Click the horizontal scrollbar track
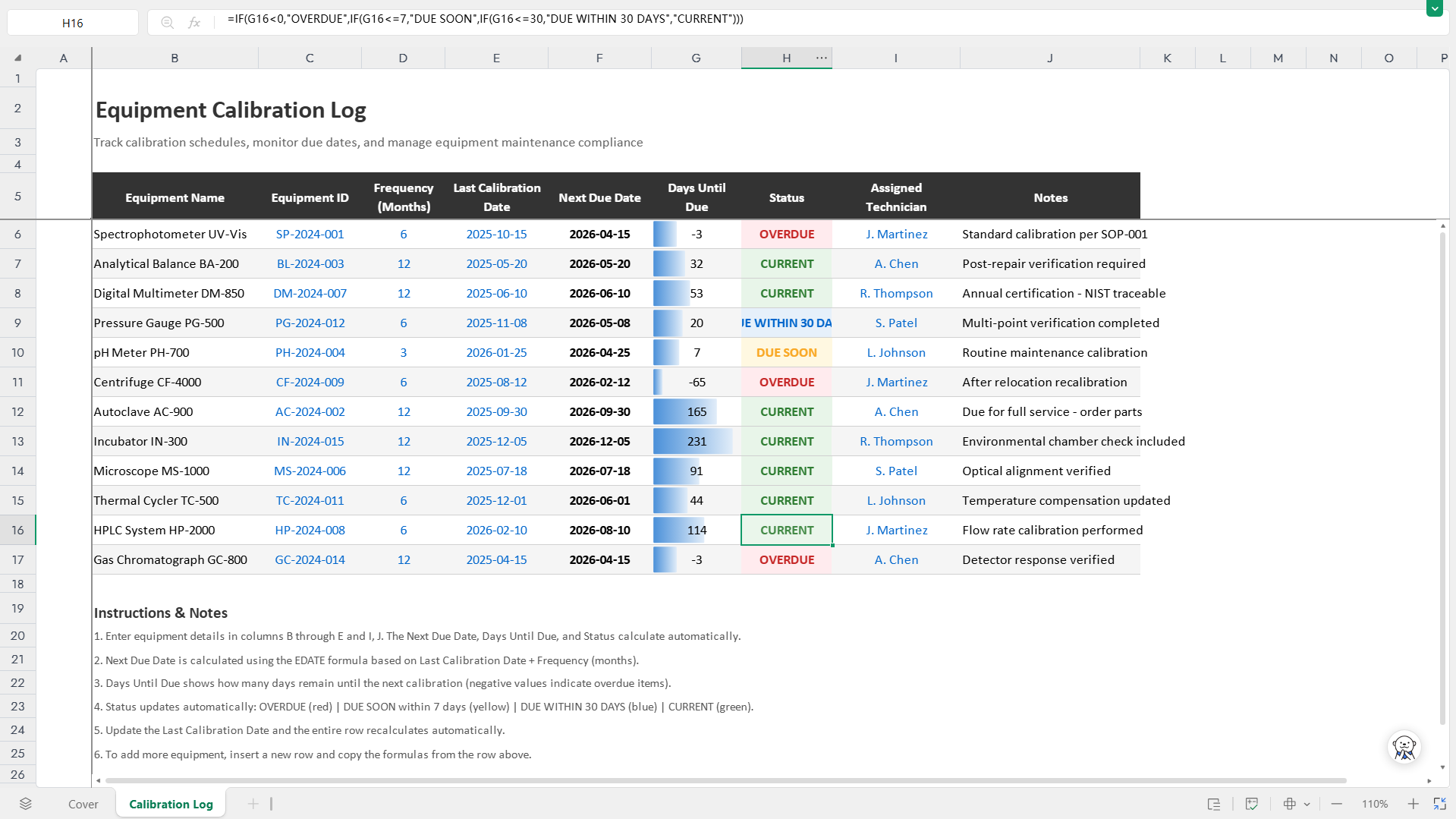Viewport: 1456px width, 819px height. click(726, 780)
